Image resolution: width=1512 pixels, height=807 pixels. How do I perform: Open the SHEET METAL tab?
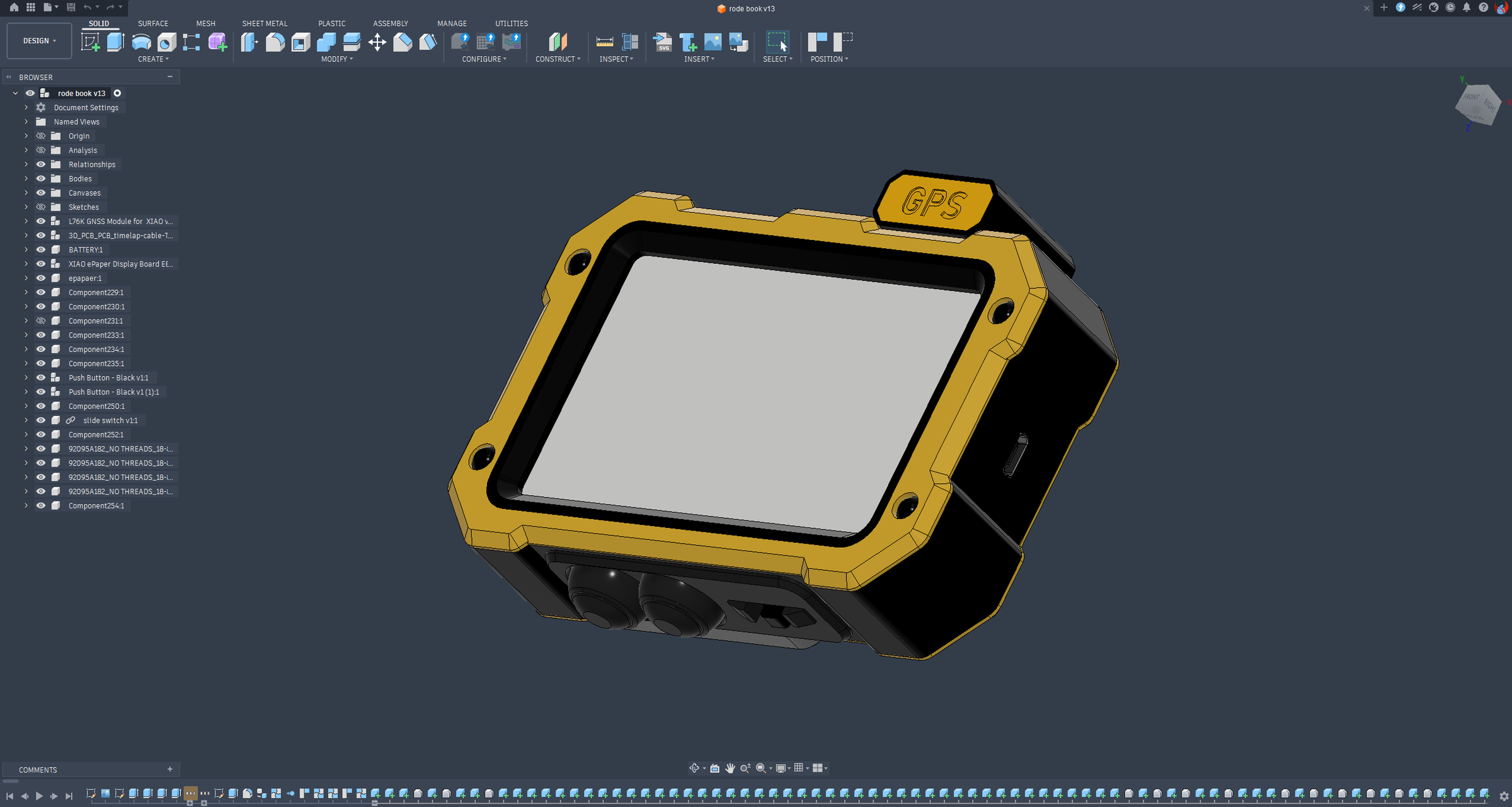coord(265,23)
